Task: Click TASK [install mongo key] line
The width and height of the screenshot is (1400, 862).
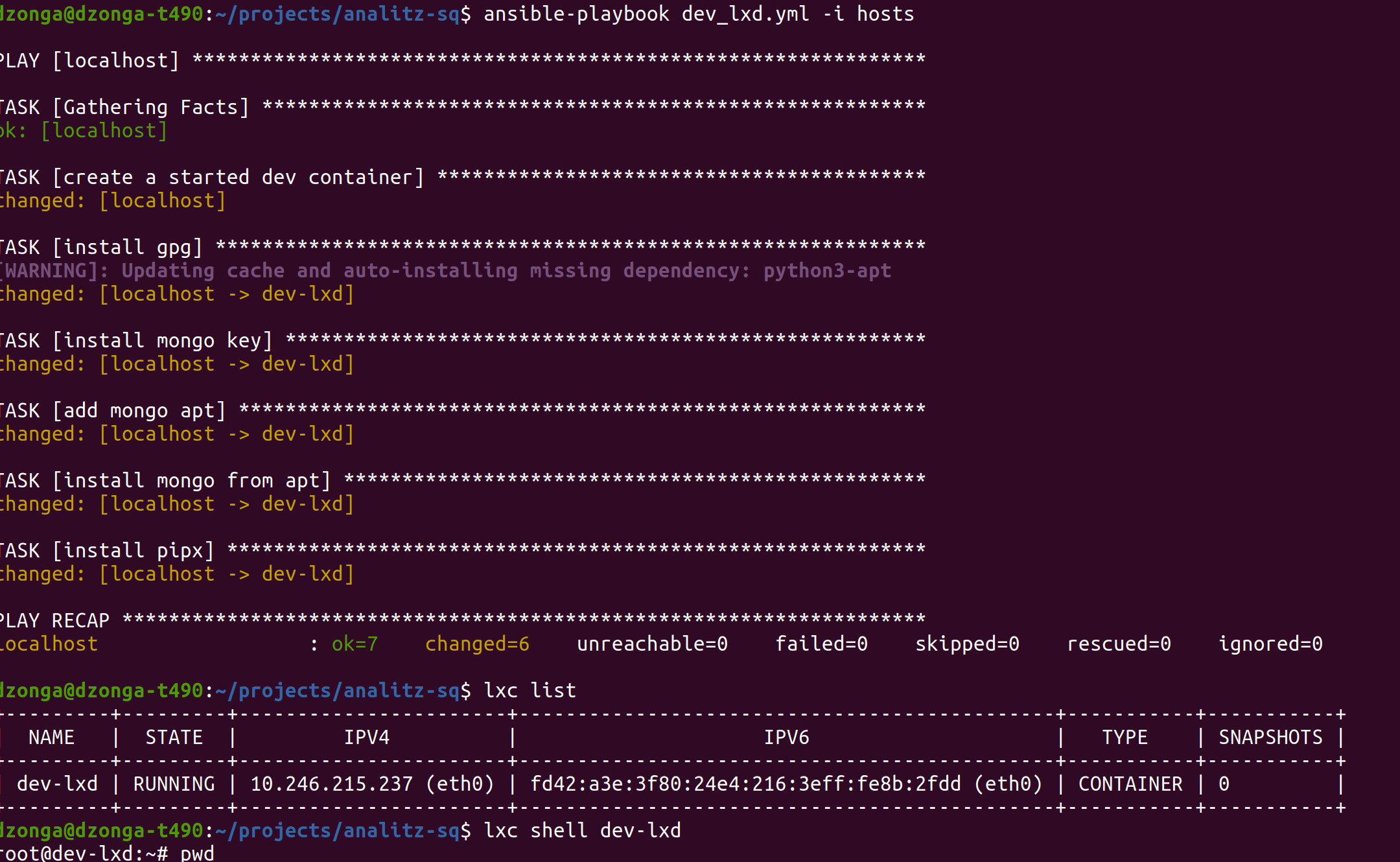Action: [463, 340]
